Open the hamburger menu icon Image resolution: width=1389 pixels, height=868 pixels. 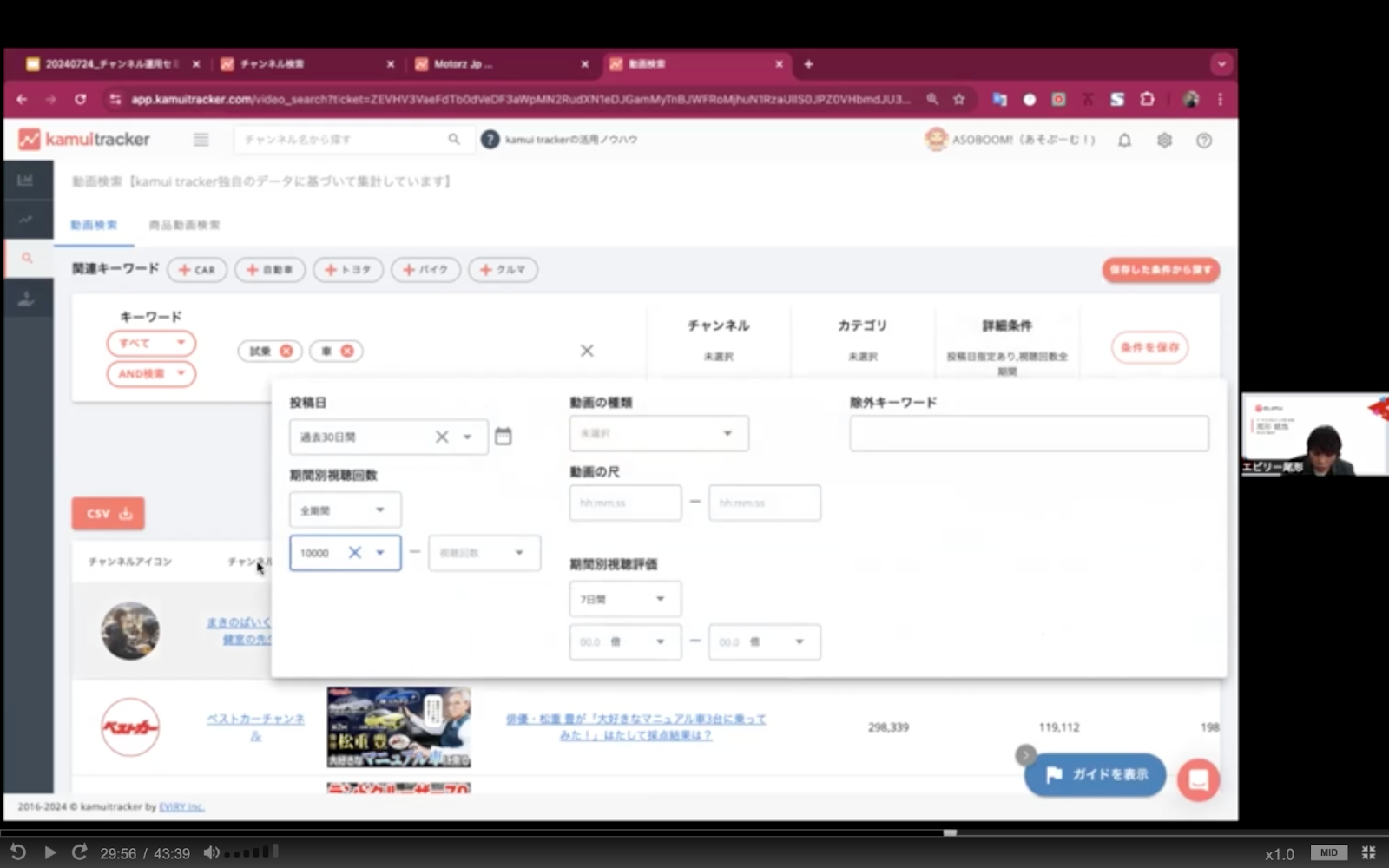[201, 140]
